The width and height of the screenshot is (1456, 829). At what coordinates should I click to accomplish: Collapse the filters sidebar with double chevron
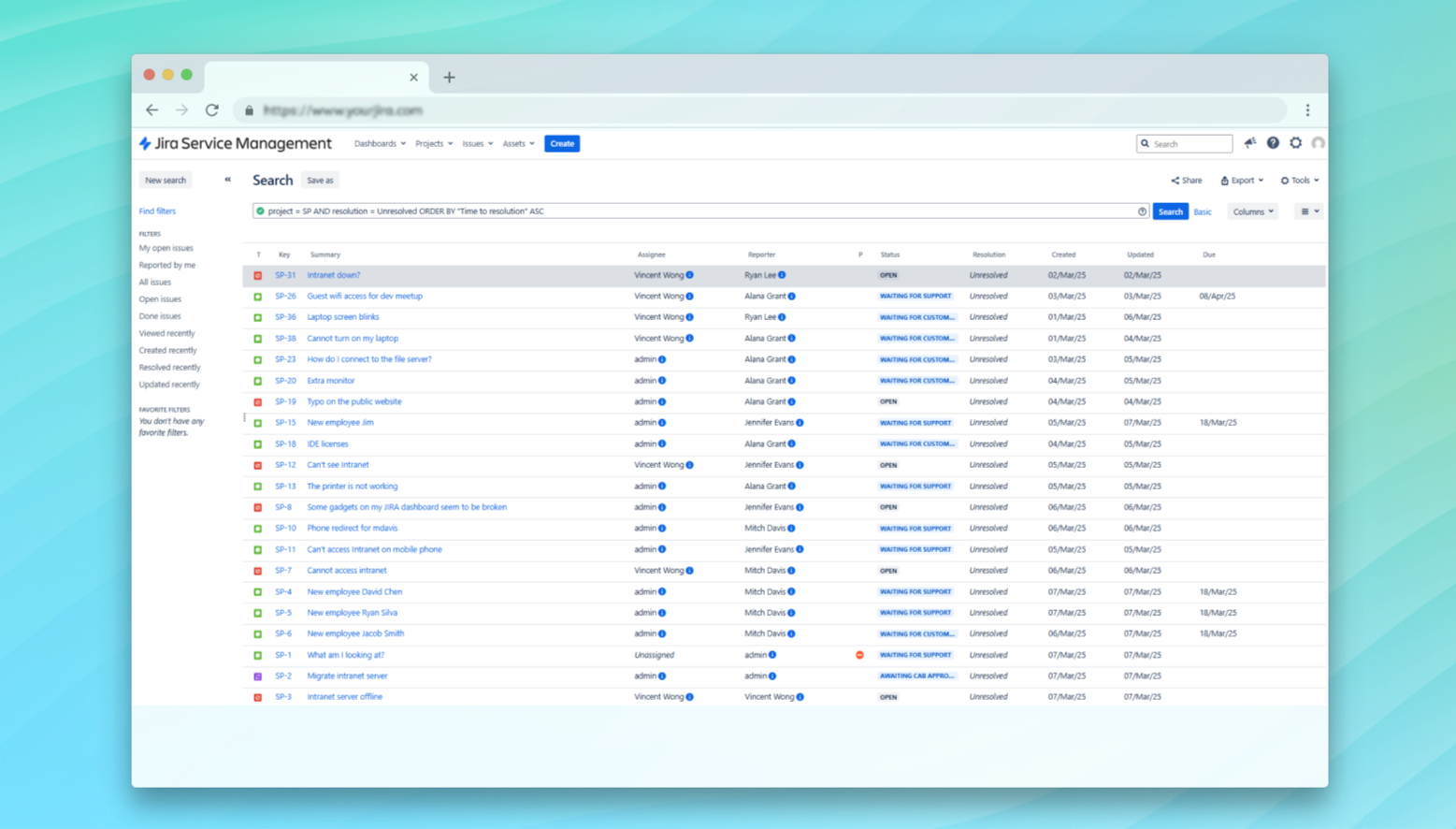(227, 180)
